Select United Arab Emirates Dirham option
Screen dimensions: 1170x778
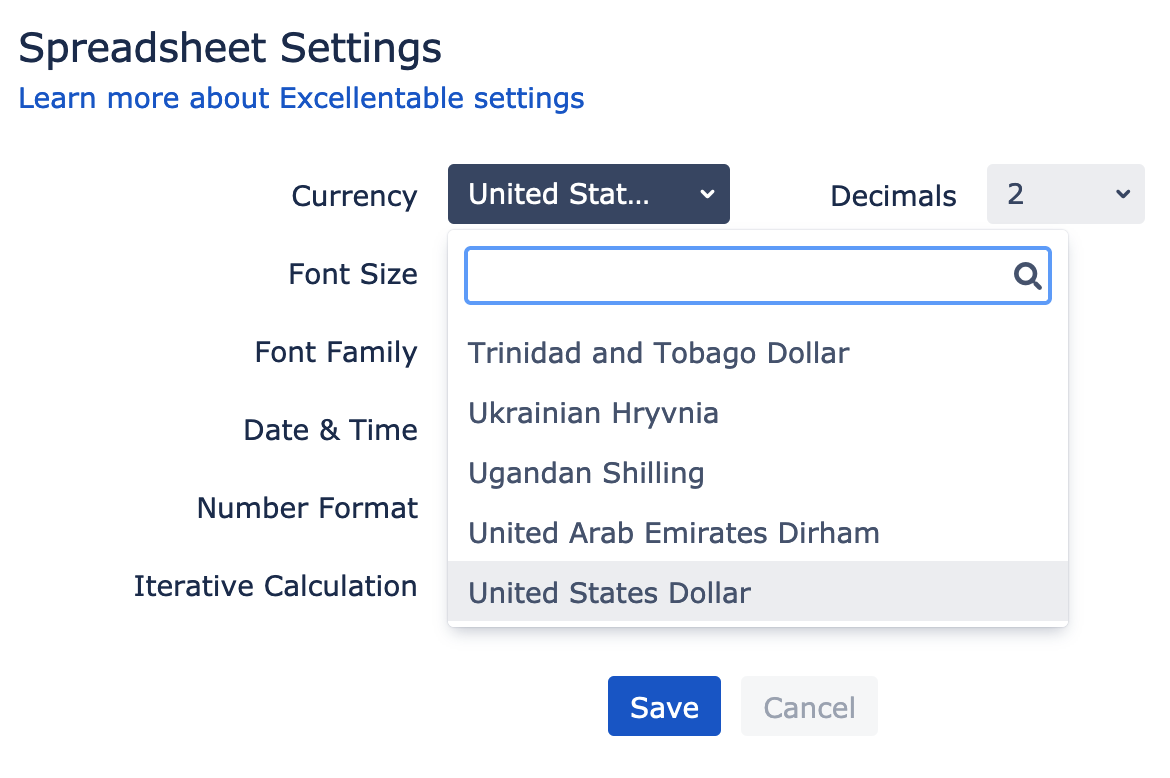[x=758, y=533]
